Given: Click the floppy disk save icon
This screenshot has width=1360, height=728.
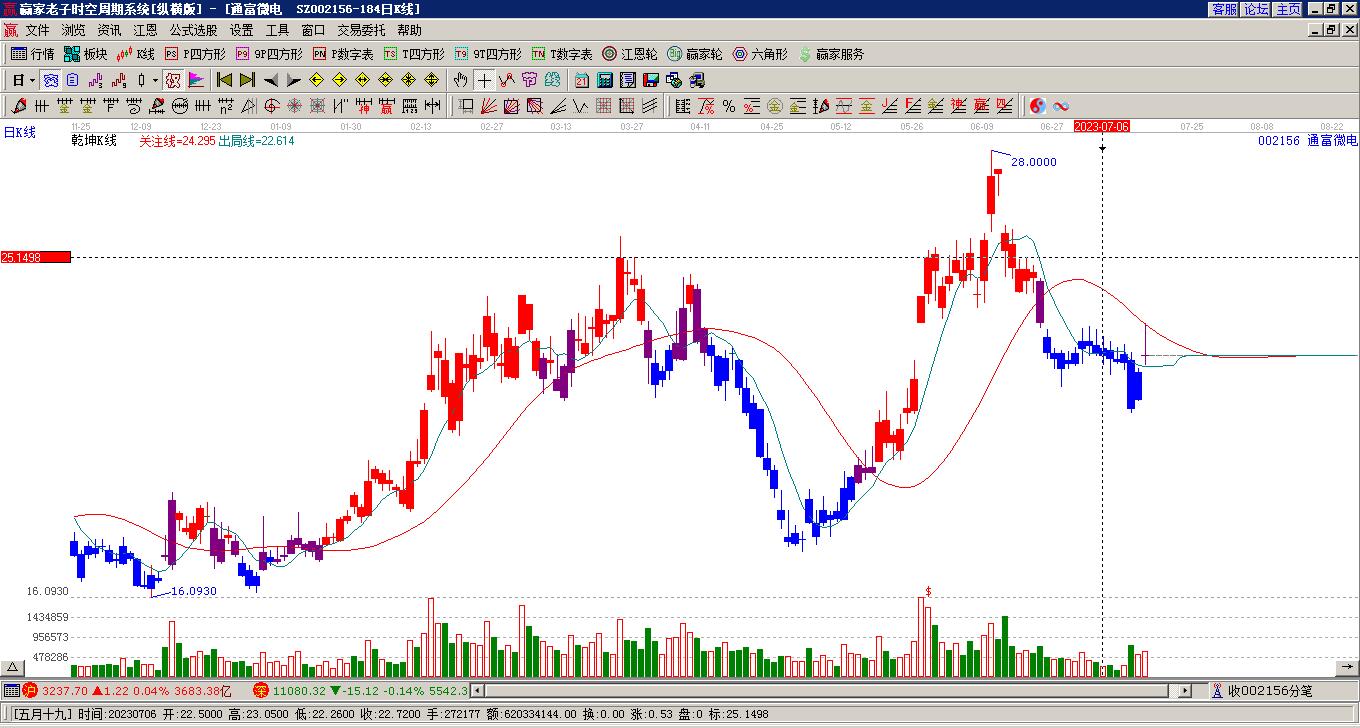Looking at the screenshot, I should (651, 80).
